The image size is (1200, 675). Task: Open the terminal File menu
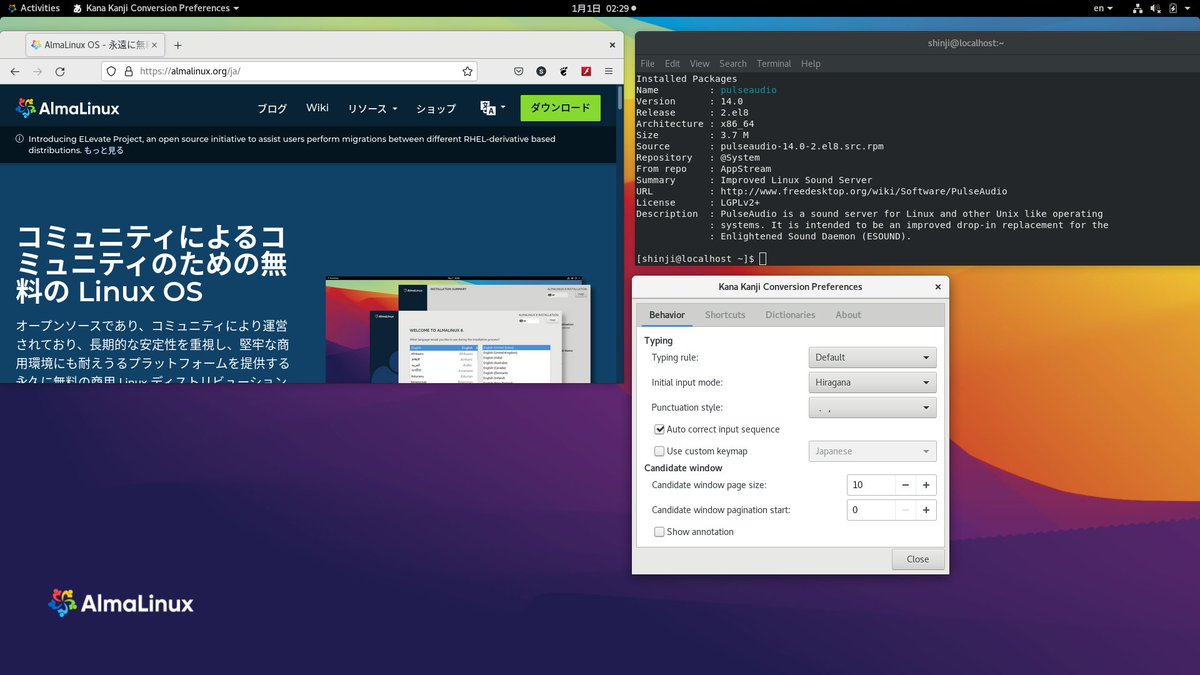click(x=647, y=63)
